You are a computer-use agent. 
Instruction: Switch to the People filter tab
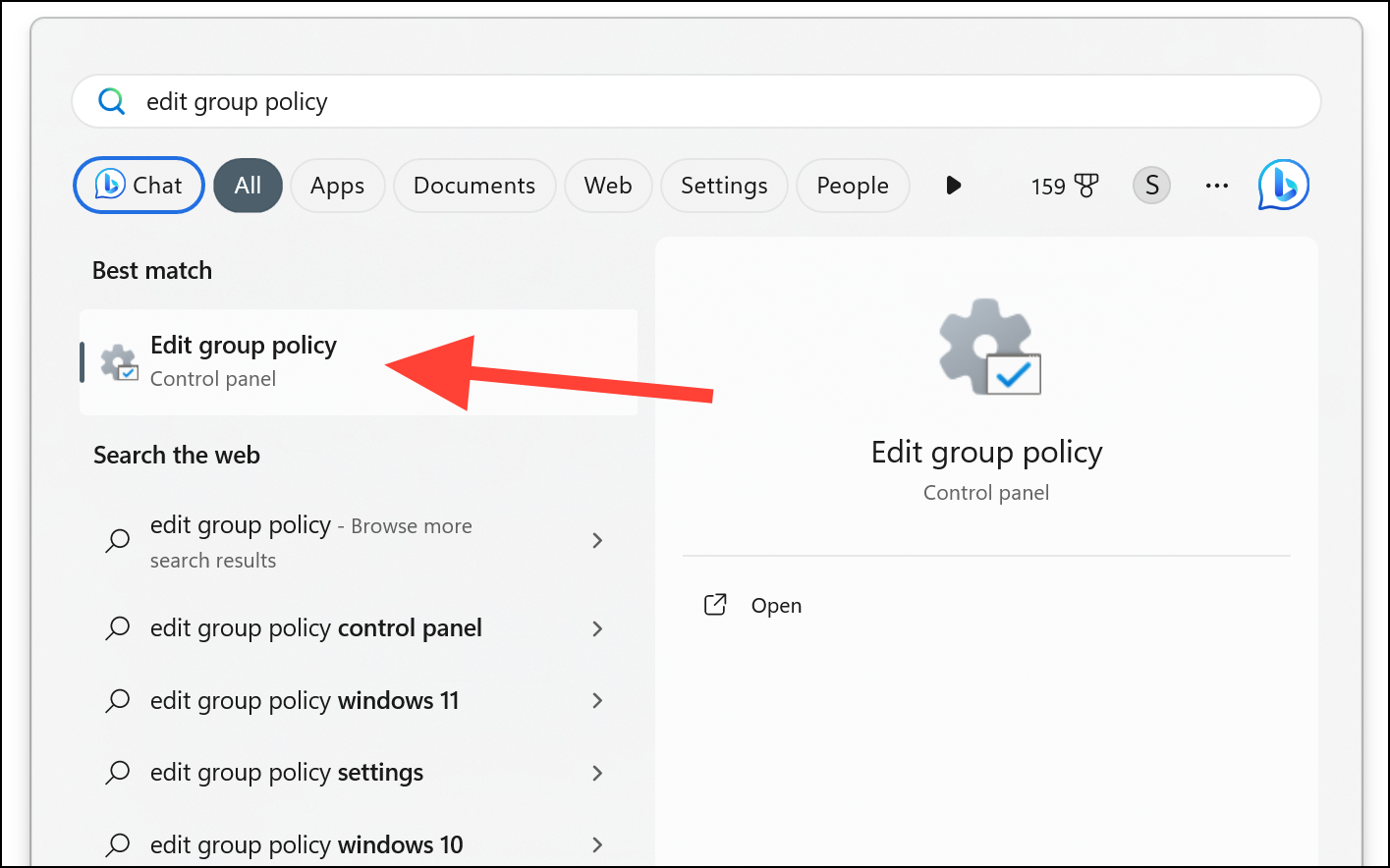point(853,186)
